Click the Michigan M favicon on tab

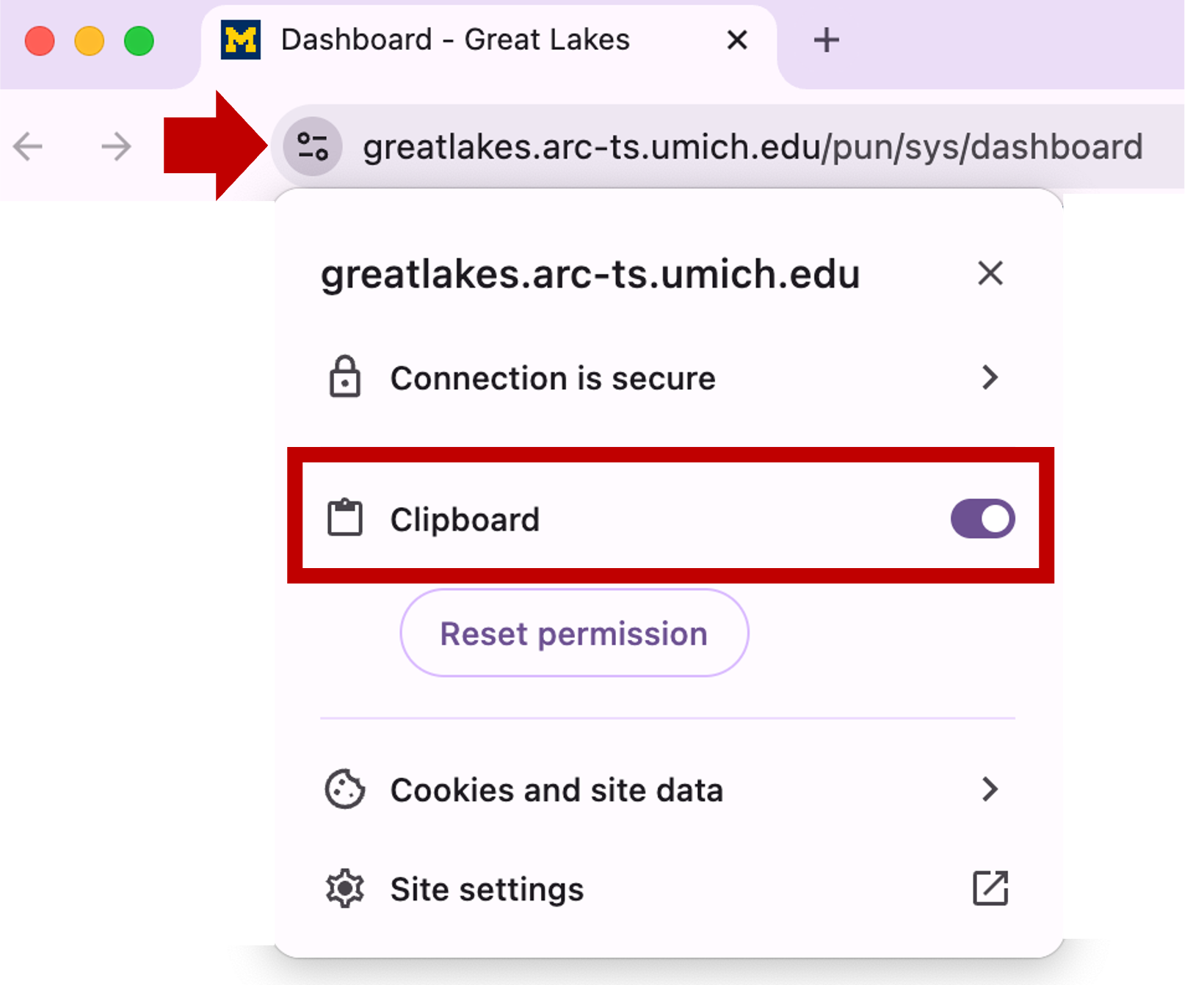pos(241,40)
